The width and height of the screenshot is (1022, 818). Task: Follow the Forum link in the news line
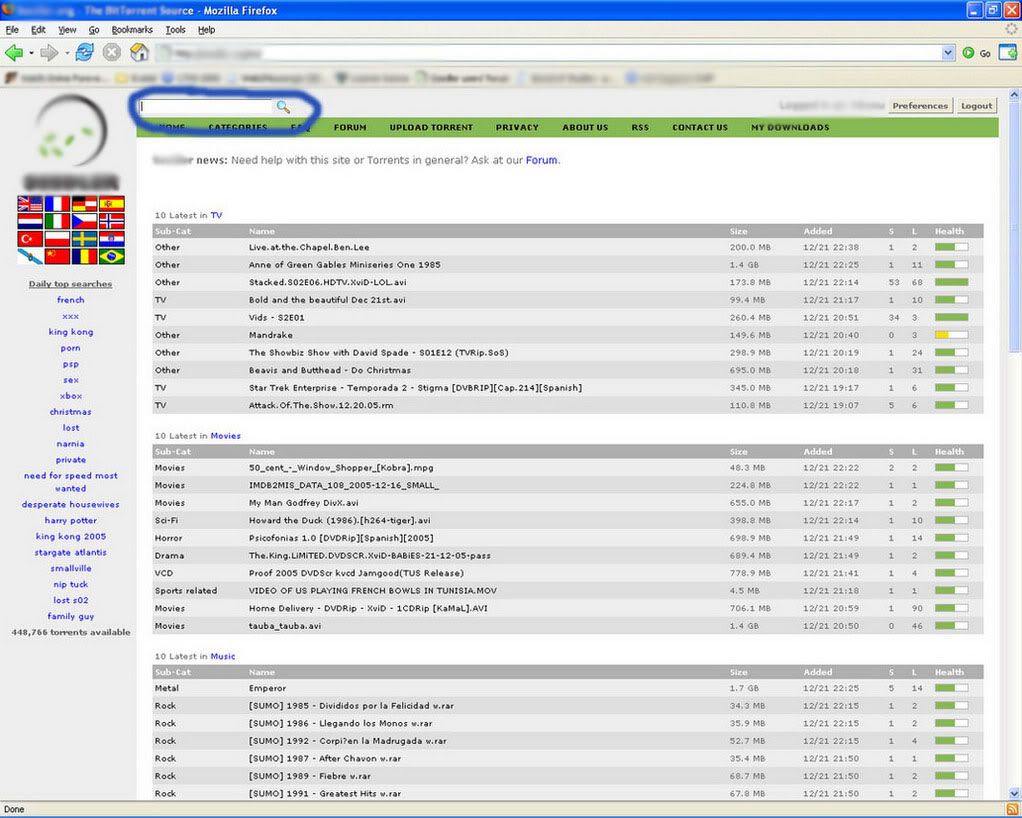tap(542, 160)
